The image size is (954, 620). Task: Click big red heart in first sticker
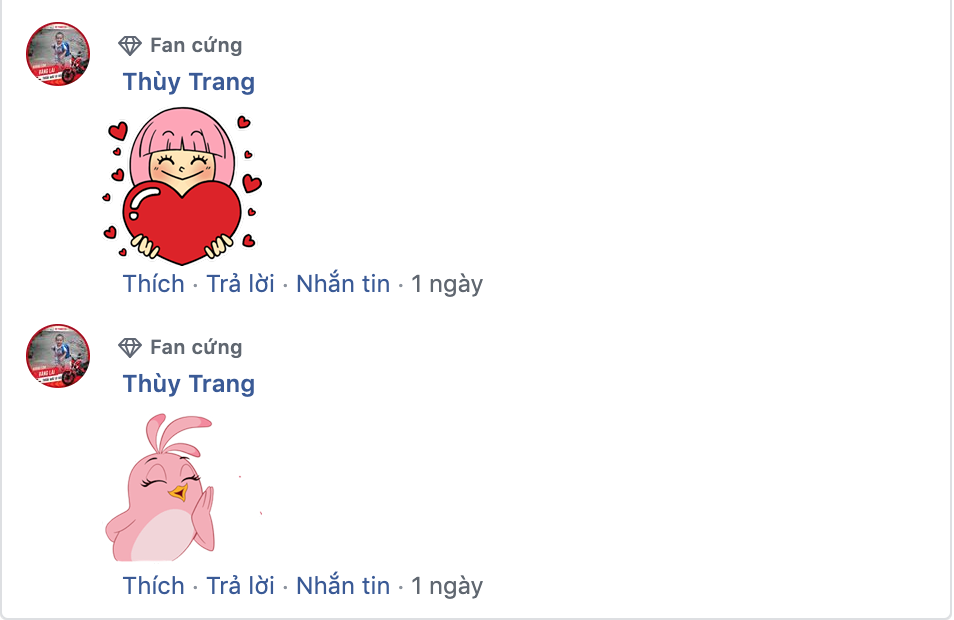coord(182,221)
